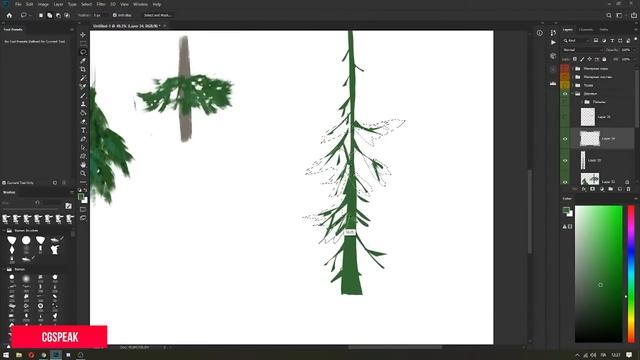
Task: Open the search icon at top right
Action: [609, 15]
